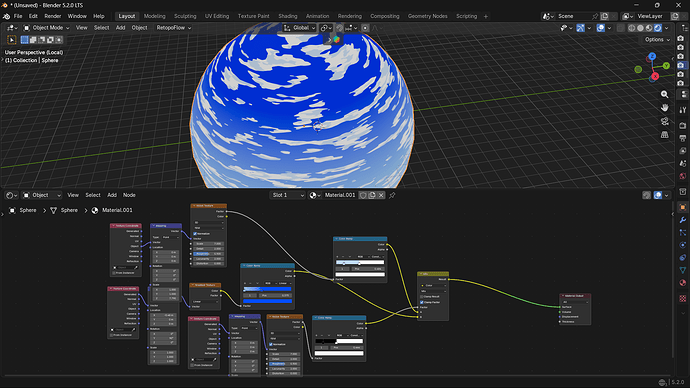The width and height of the screenshot is (690, 388).
Task: Switch to material preview shading
Action: coord(649,28)
